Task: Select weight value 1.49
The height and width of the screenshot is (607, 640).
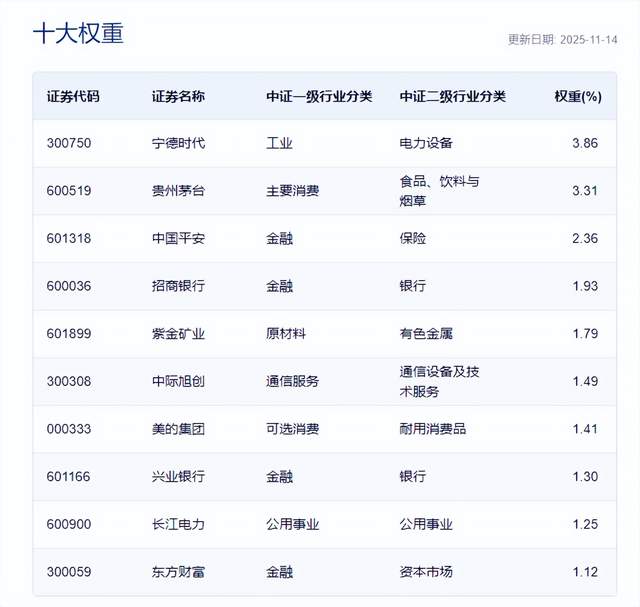Action: click(585, 382)
